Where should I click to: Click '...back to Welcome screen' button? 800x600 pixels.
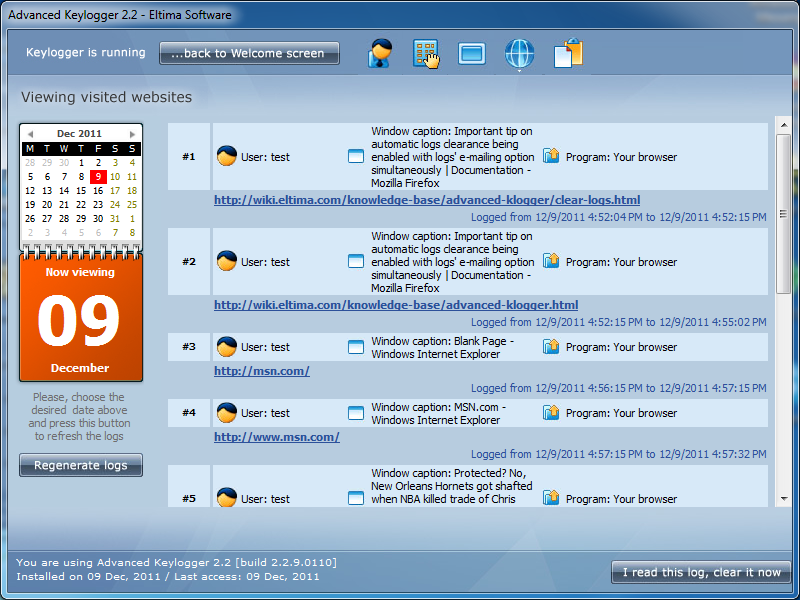[x=249, y=53]
